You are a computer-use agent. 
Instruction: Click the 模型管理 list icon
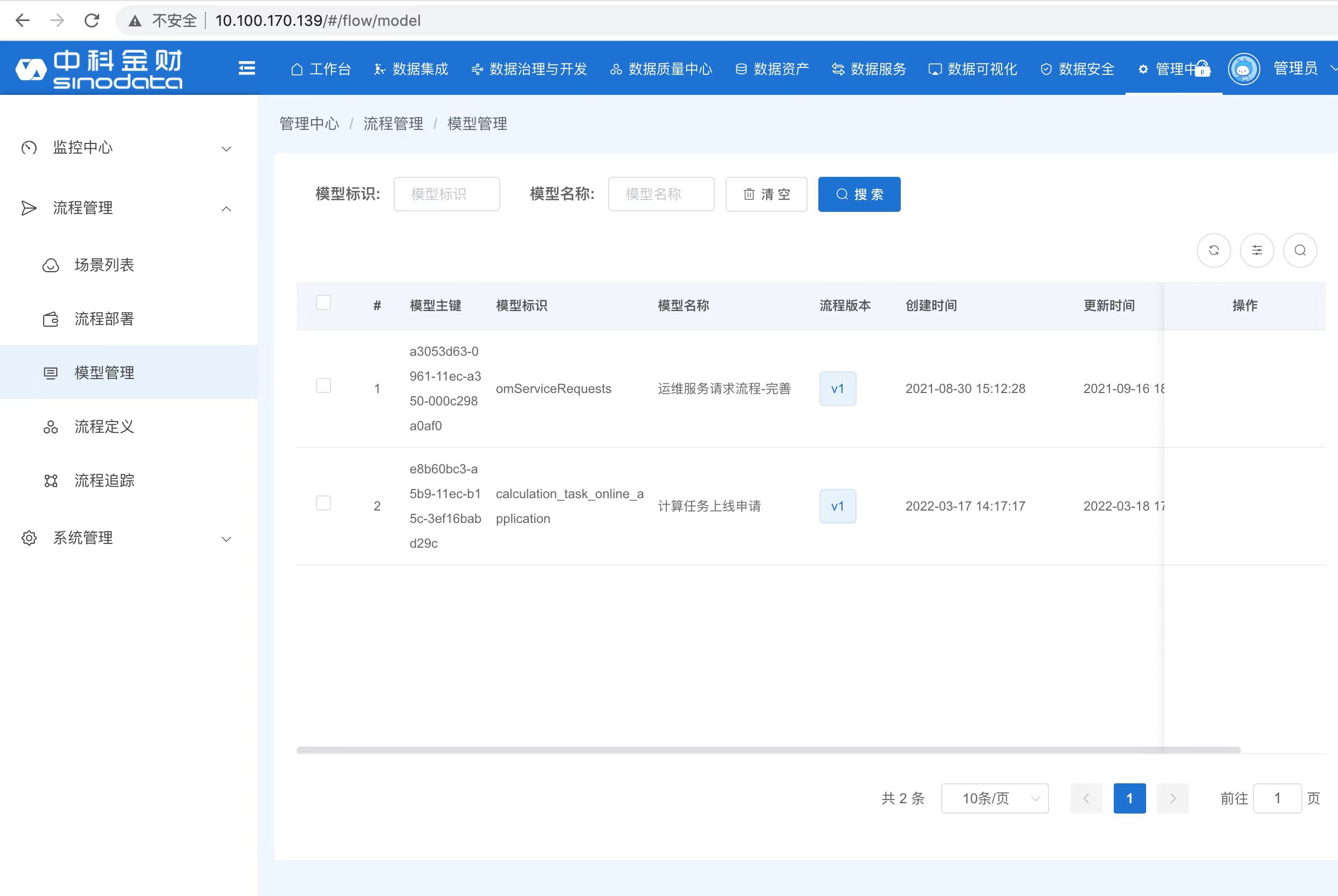[51, 373]
